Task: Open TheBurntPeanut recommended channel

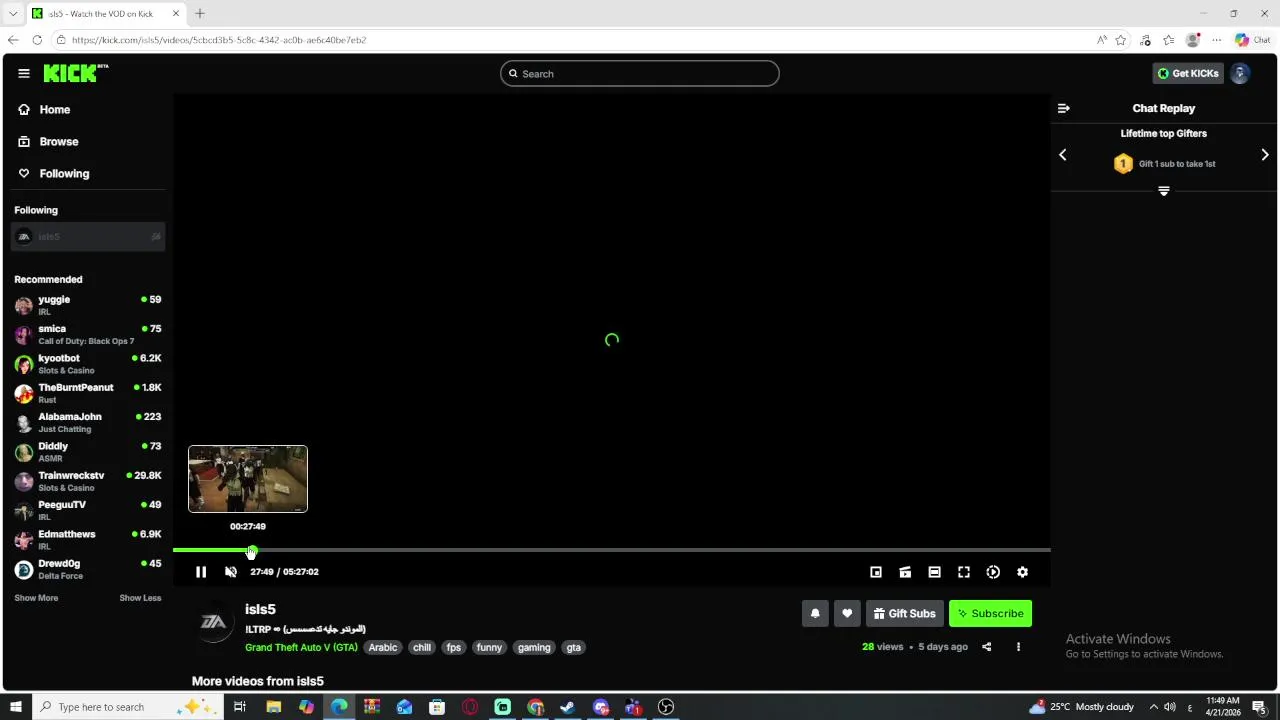Action: 88,393
